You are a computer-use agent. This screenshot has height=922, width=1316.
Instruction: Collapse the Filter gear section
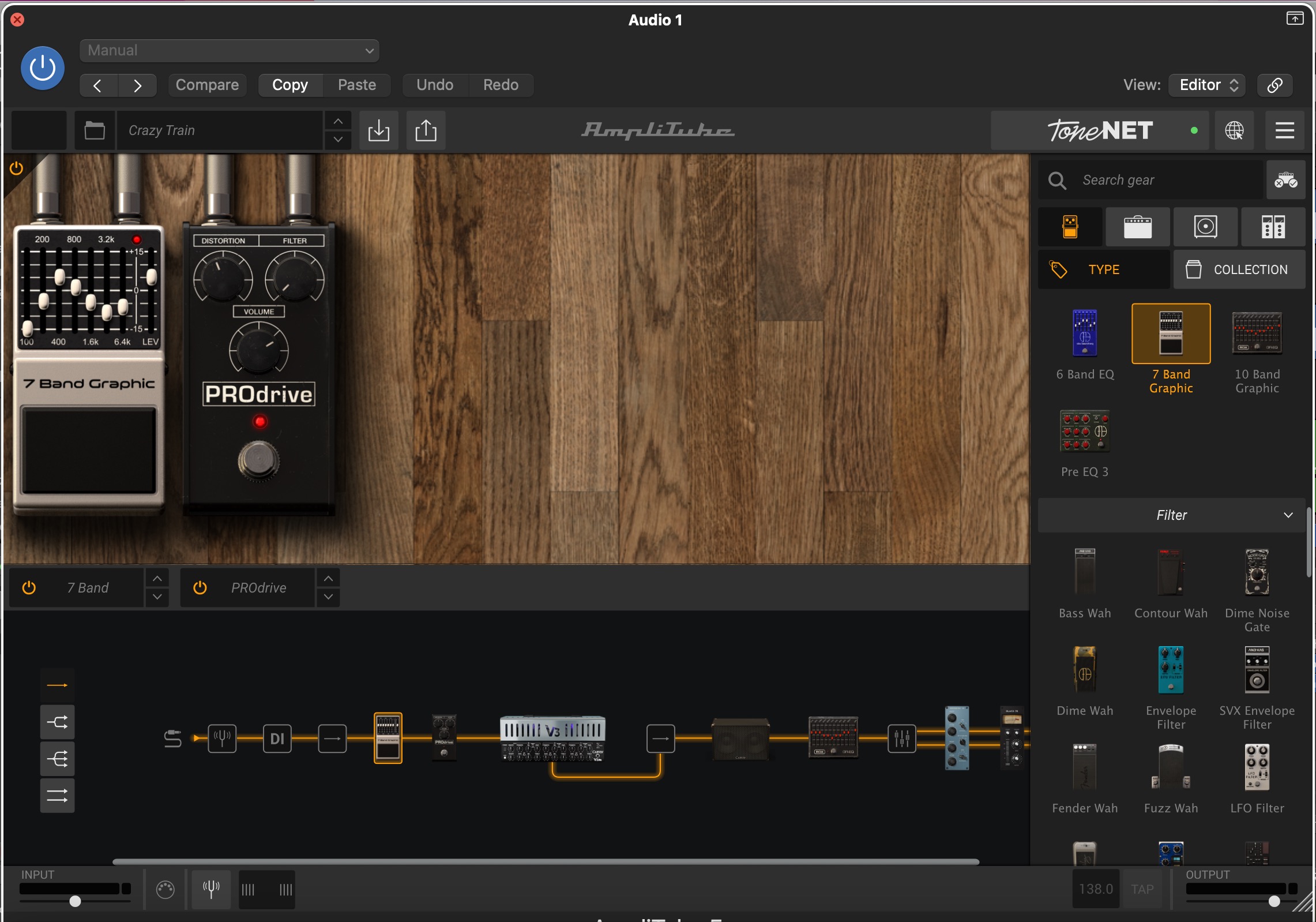[1171, 515]
